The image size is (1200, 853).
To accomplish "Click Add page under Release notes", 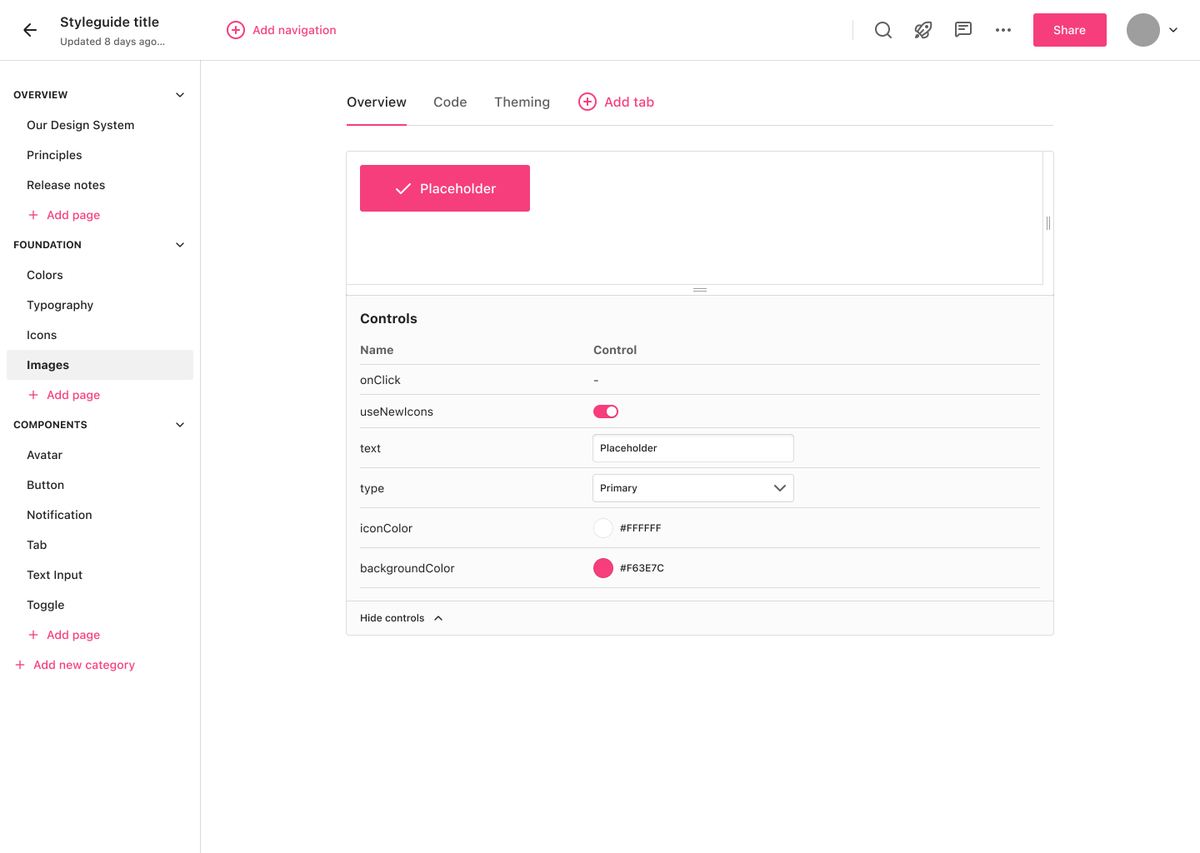I will pyautogui.click(x=73, y=215).
